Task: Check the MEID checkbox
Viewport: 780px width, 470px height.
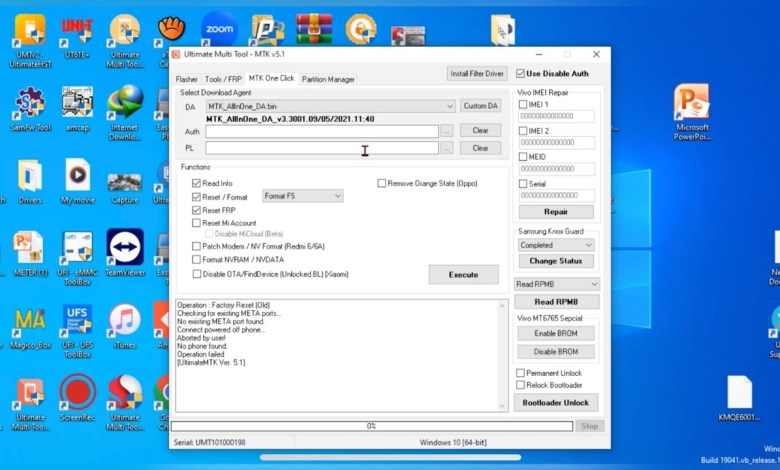Action: coord(523,157)
